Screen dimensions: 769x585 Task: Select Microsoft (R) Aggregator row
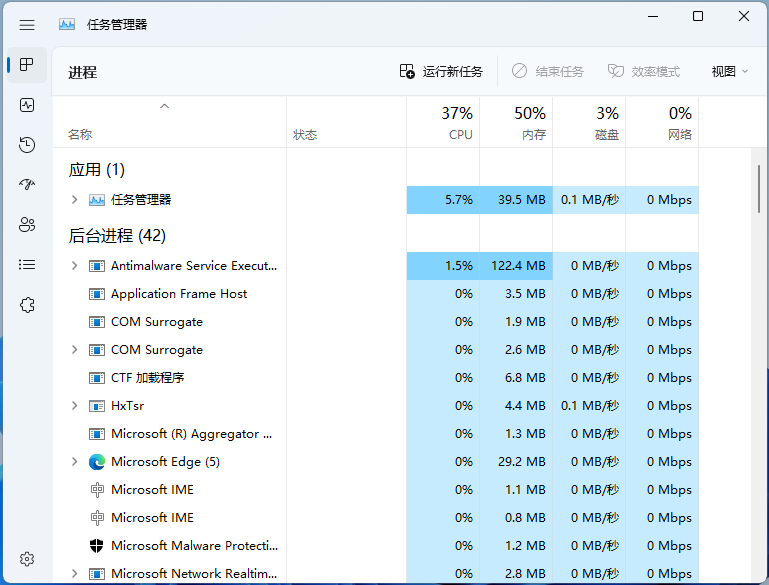coord(376,433)
